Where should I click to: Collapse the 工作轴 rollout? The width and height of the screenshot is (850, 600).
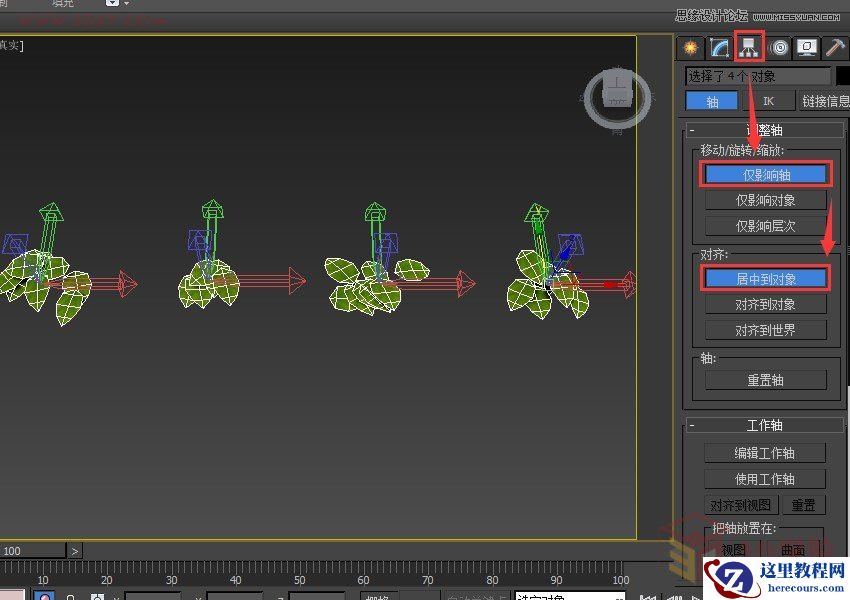click(692, 426)
